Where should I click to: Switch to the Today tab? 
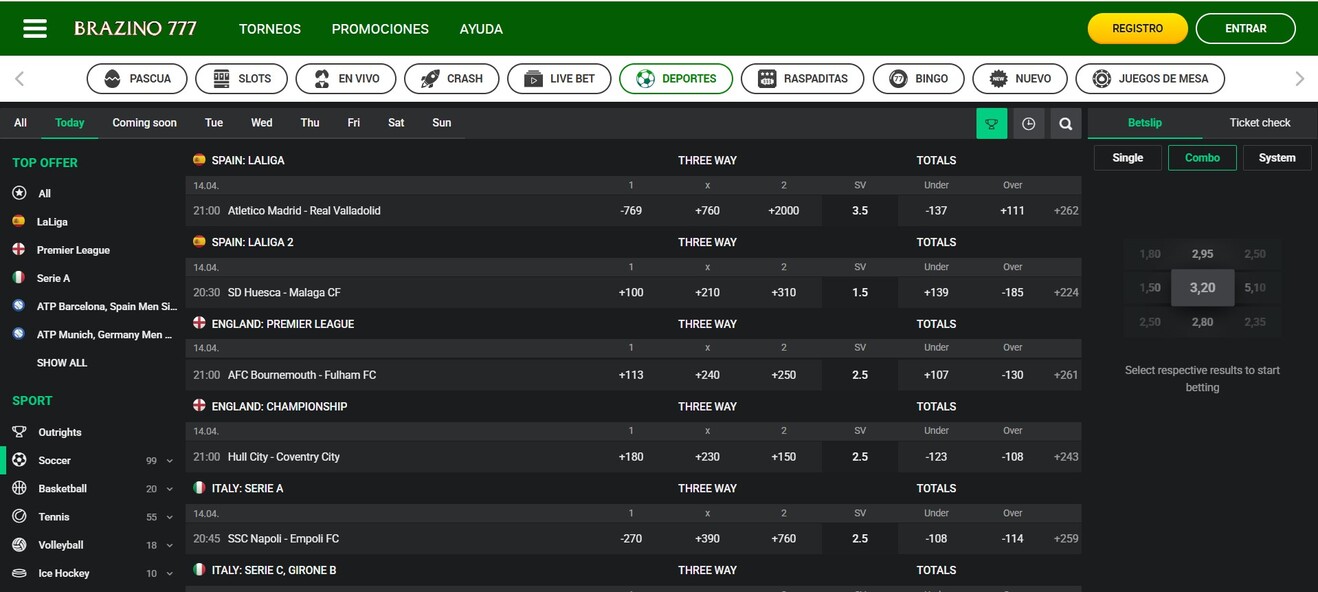(x=70, y=123)
